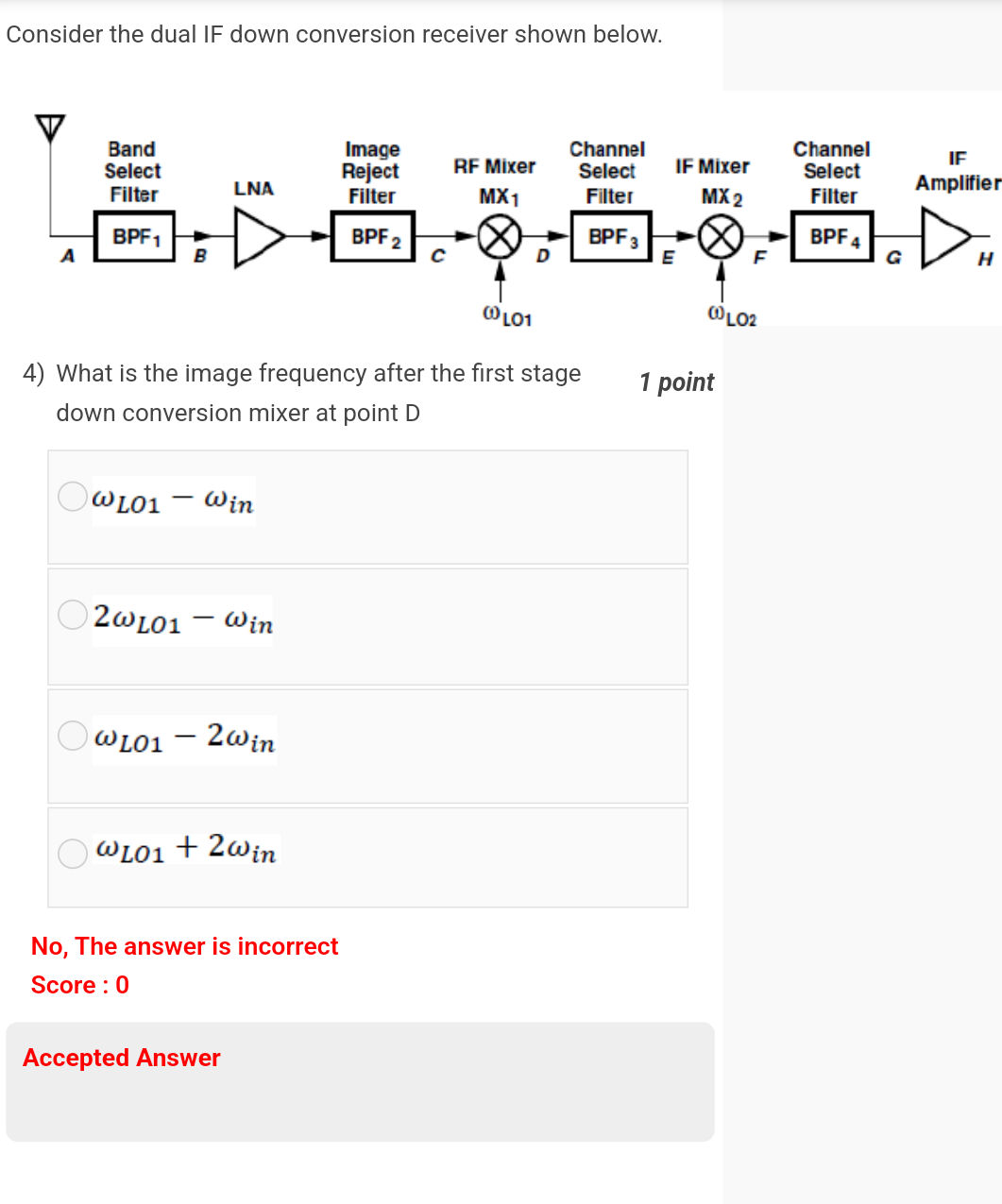This screenshot has width=1002, height=1204.
Task: Click the BPF2 image reject filter block
Action: coord(374,238)
